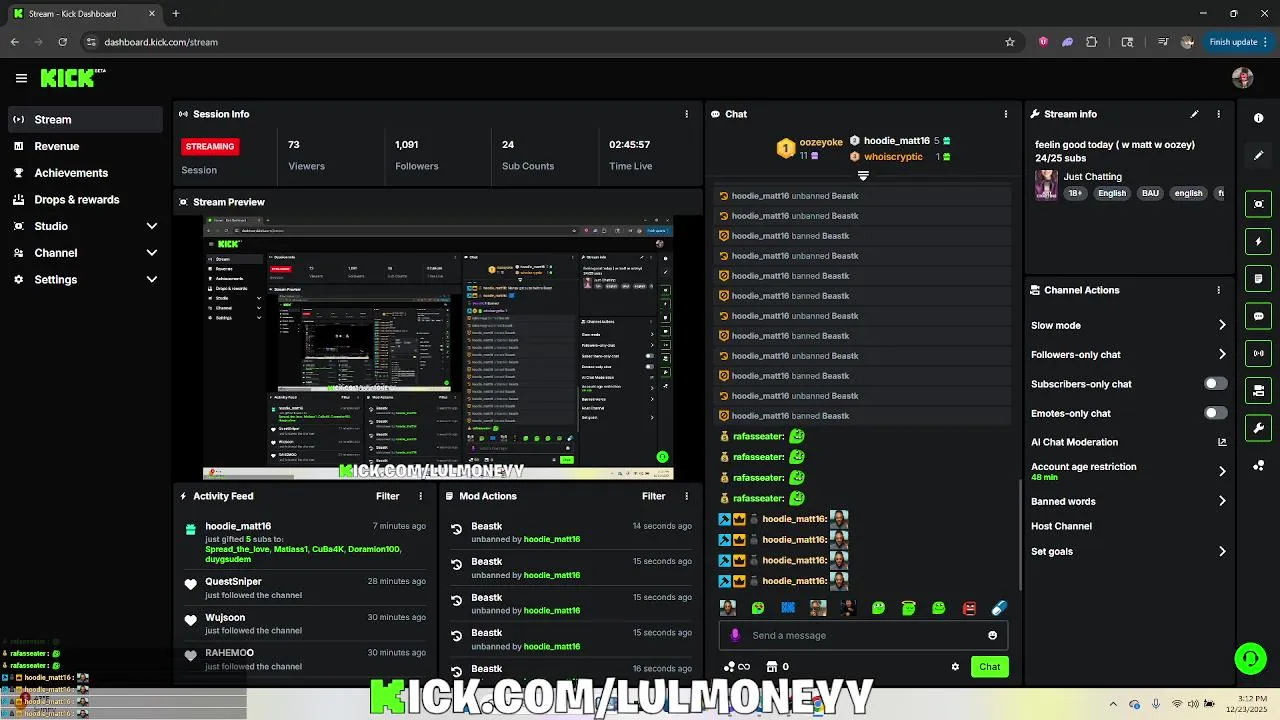Open Account age restriction options arrow
Image resolution: width=1280 pixels, height=720 pixels.
[1222, 471]
